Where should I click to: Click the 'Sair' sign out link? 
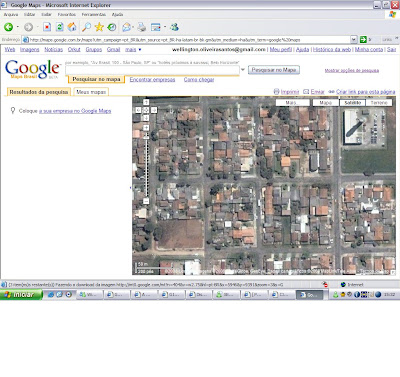click(392, 49)
